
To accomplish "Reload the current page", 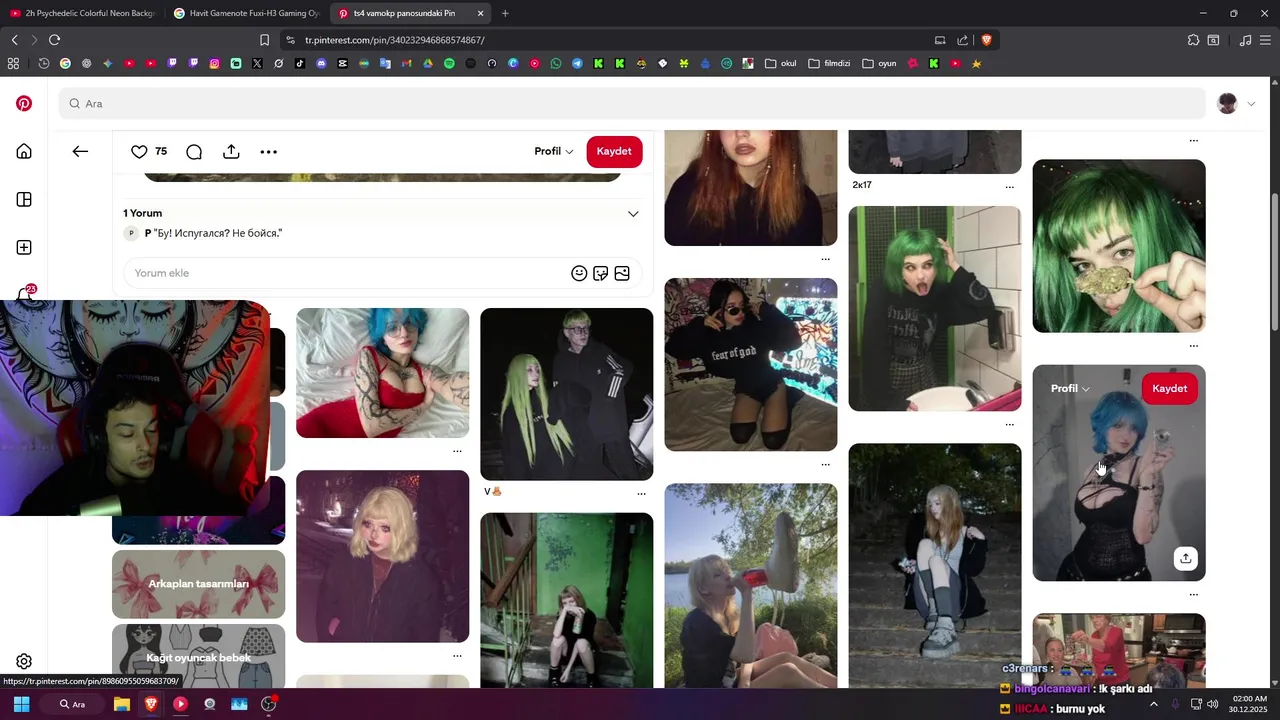I will 54,40.
